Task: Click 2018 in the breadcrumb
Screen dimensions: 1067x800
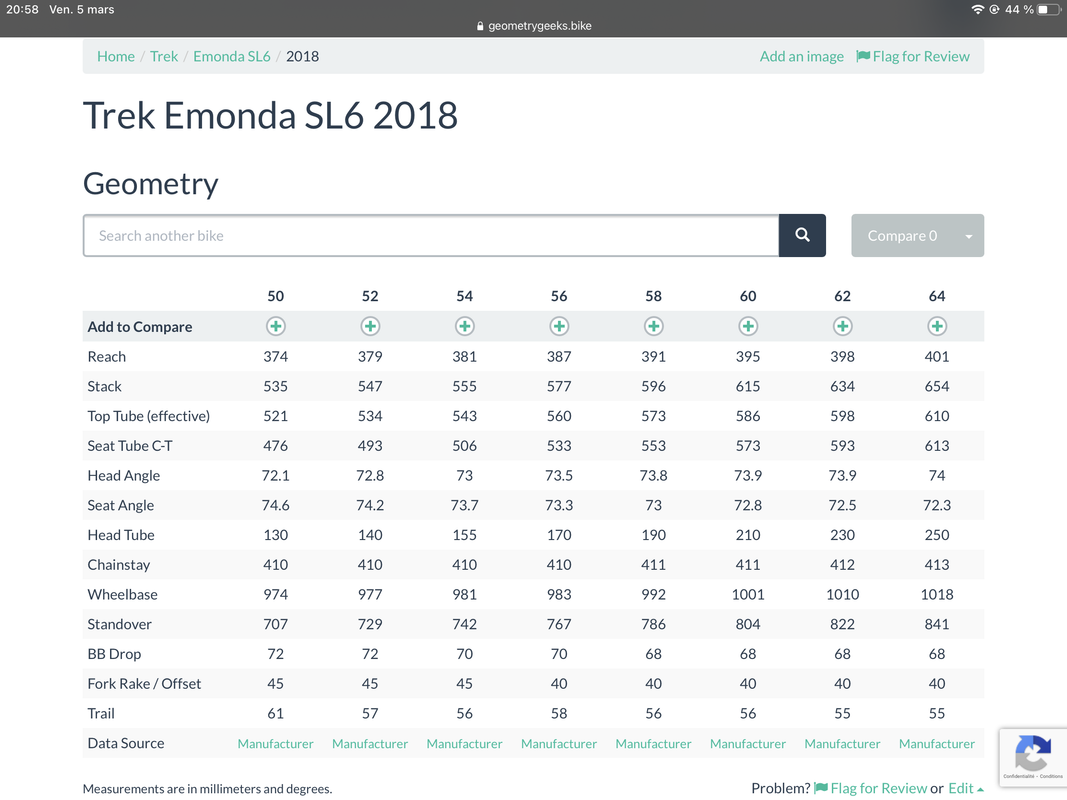Action: [303, 56]
